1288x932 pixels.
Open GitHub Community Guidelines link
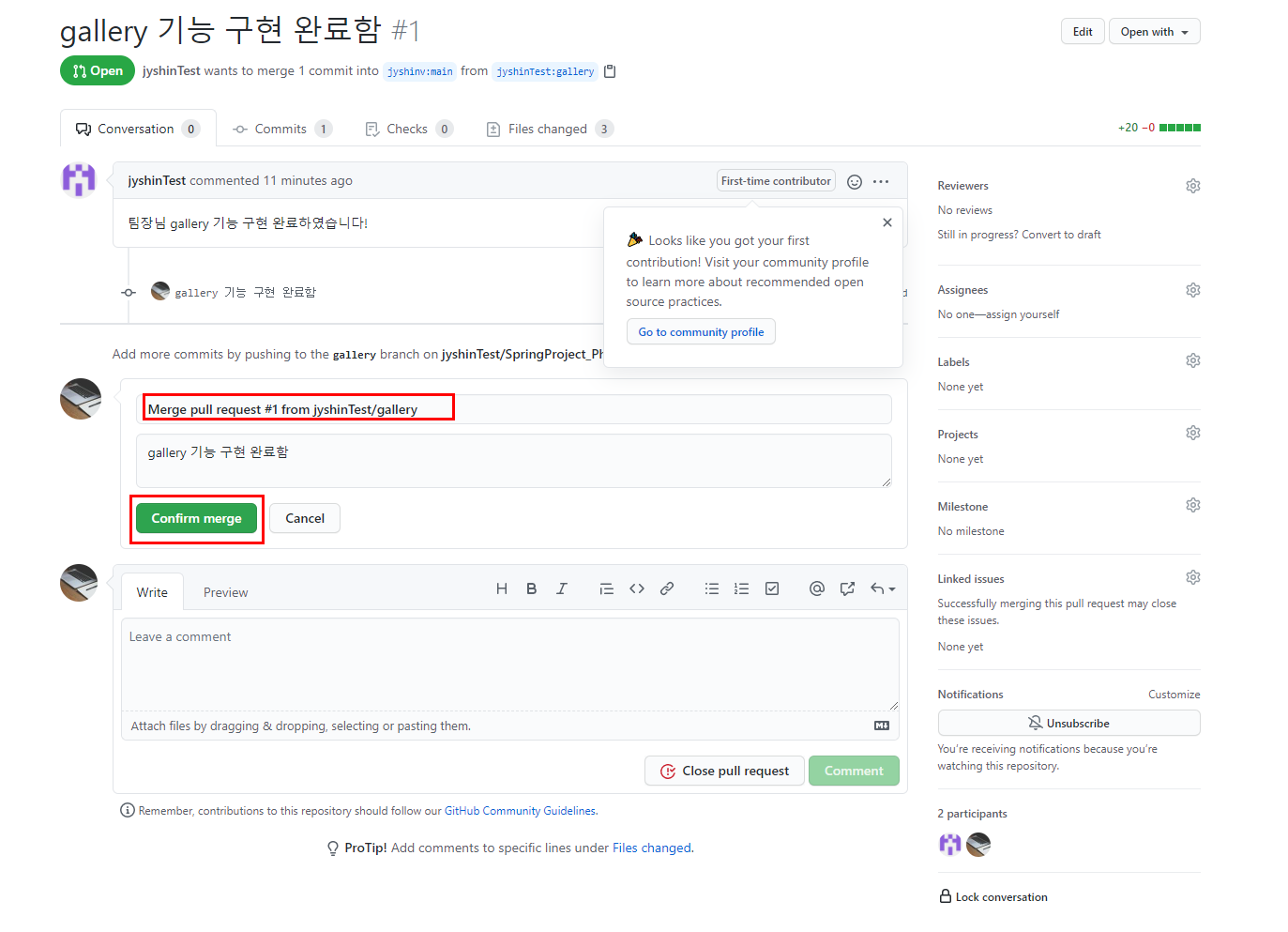click(x=520, y=811)
